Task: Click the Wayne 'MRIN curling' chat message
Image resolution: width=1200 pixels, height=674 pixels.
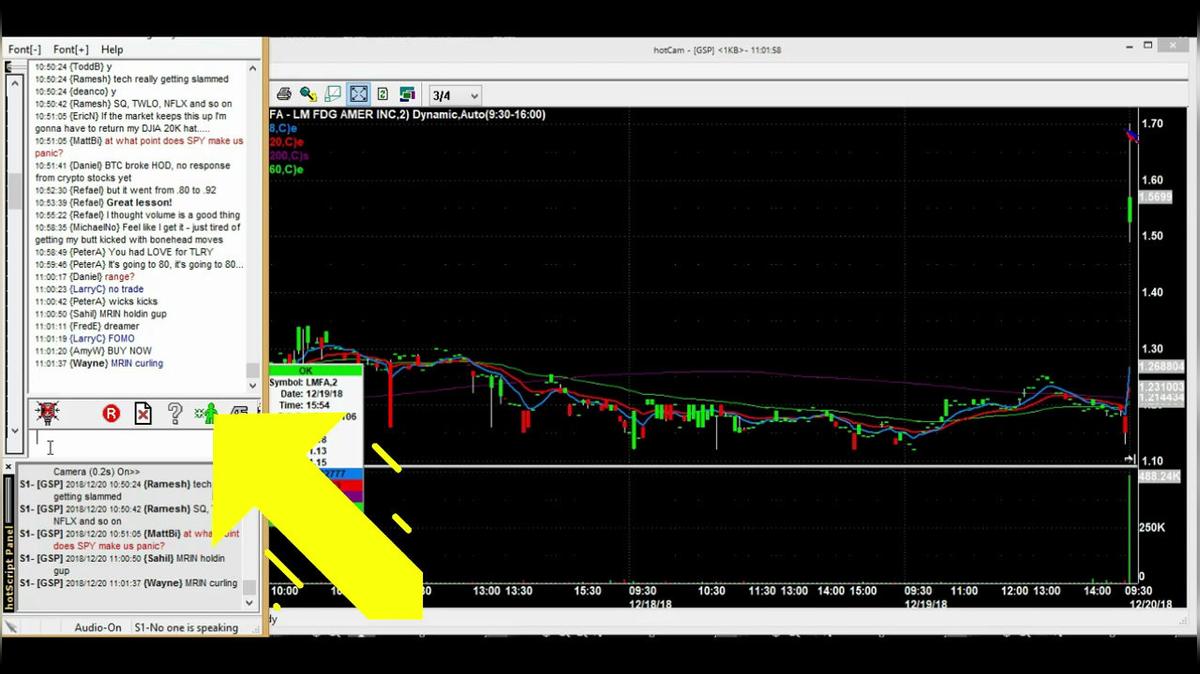Action: pyautogui.click(x=99, y=363)
